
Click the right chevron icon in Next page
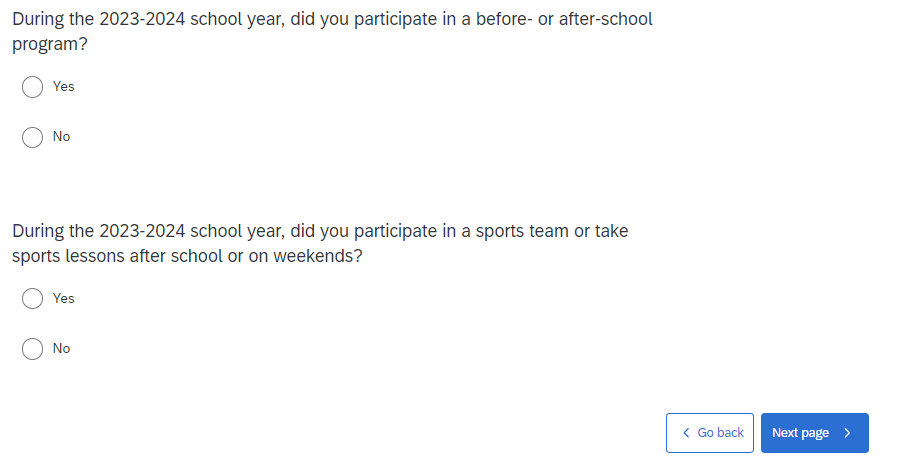848,433
